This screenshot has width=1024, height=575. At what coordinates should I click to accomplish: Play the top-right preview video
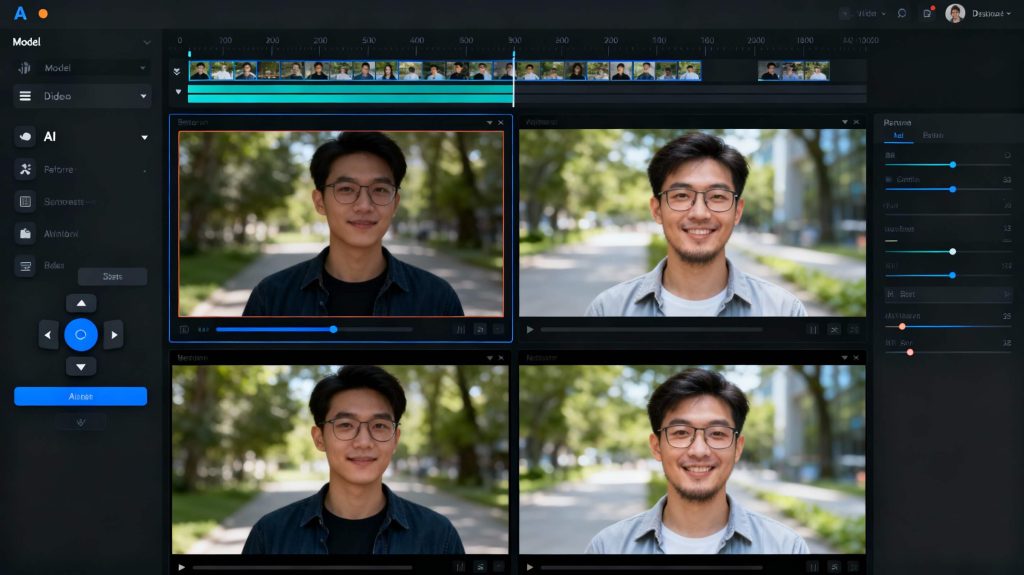[x=530, y=329]
